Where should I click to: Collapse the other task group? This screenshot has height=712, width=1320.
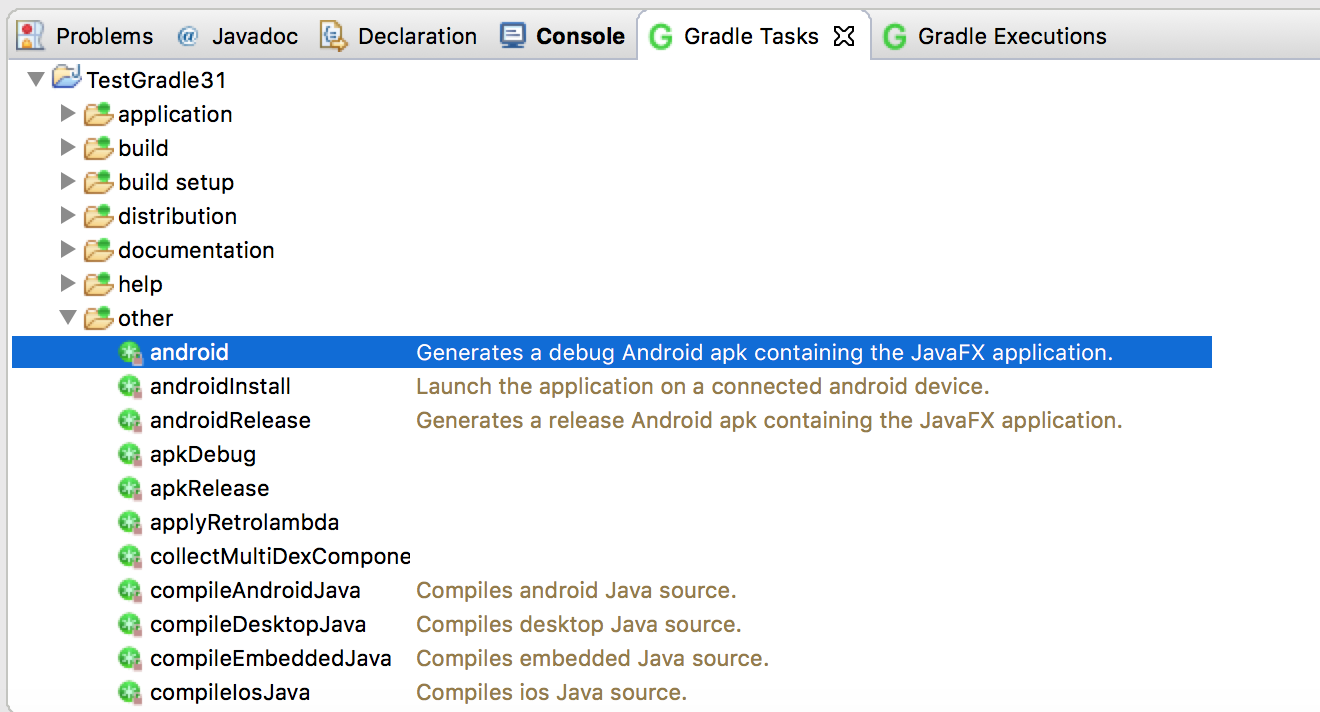click(x=68, y=318)
